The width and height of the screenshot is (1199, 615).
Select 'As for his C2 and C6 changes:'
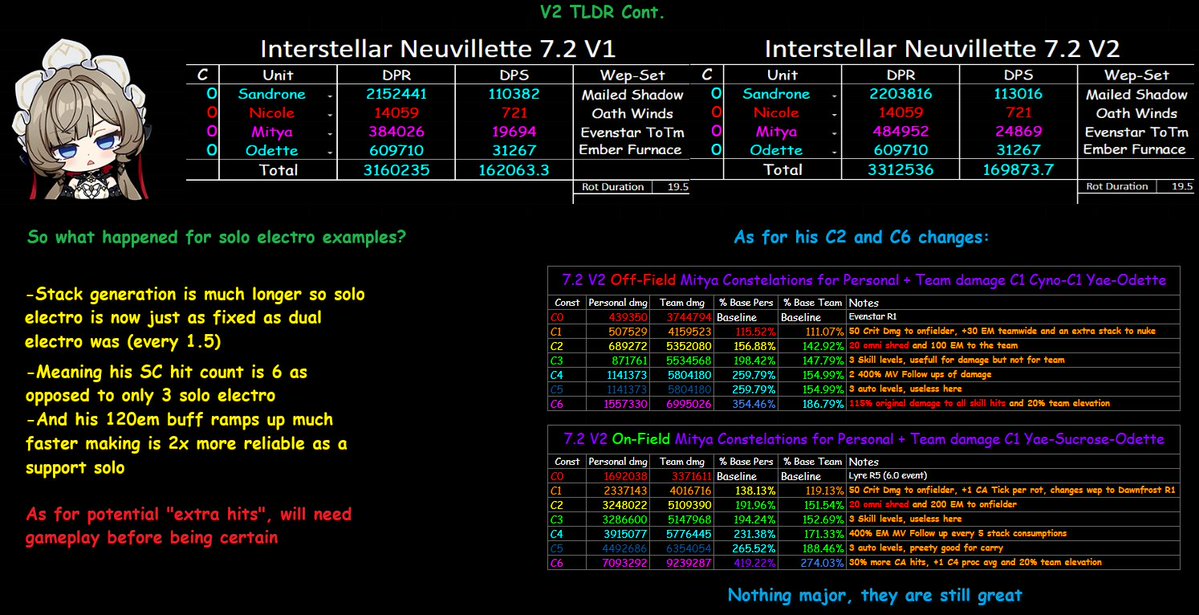point(862,238)
